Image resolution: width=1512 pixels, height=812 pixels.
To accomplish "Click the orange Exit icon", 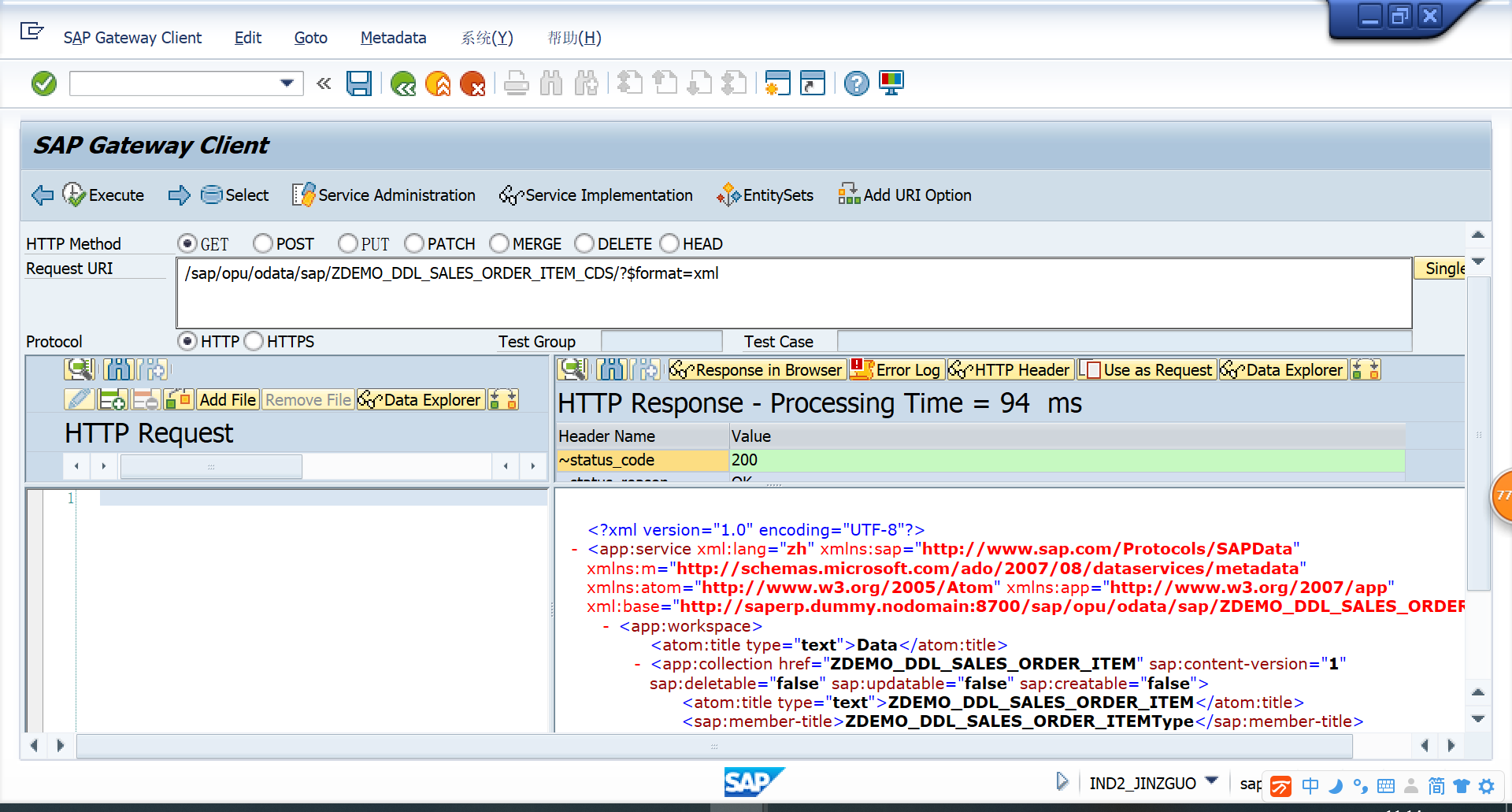I will click(x=438, y=83).
